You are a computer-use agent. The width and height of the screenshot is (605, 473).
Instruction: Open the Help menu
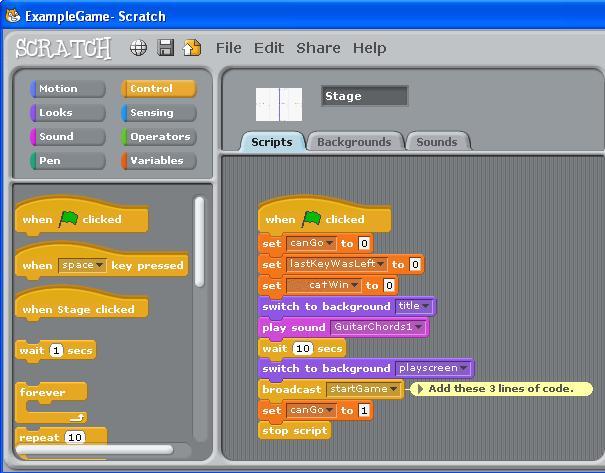point(369,48)
